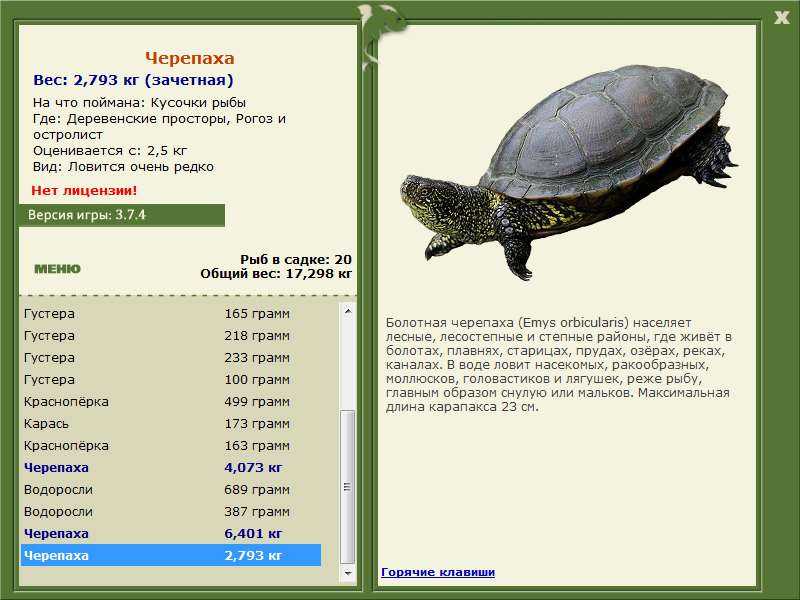Click the Нет лицензии! warning text

pyautogui.click(x=84, y=191)
